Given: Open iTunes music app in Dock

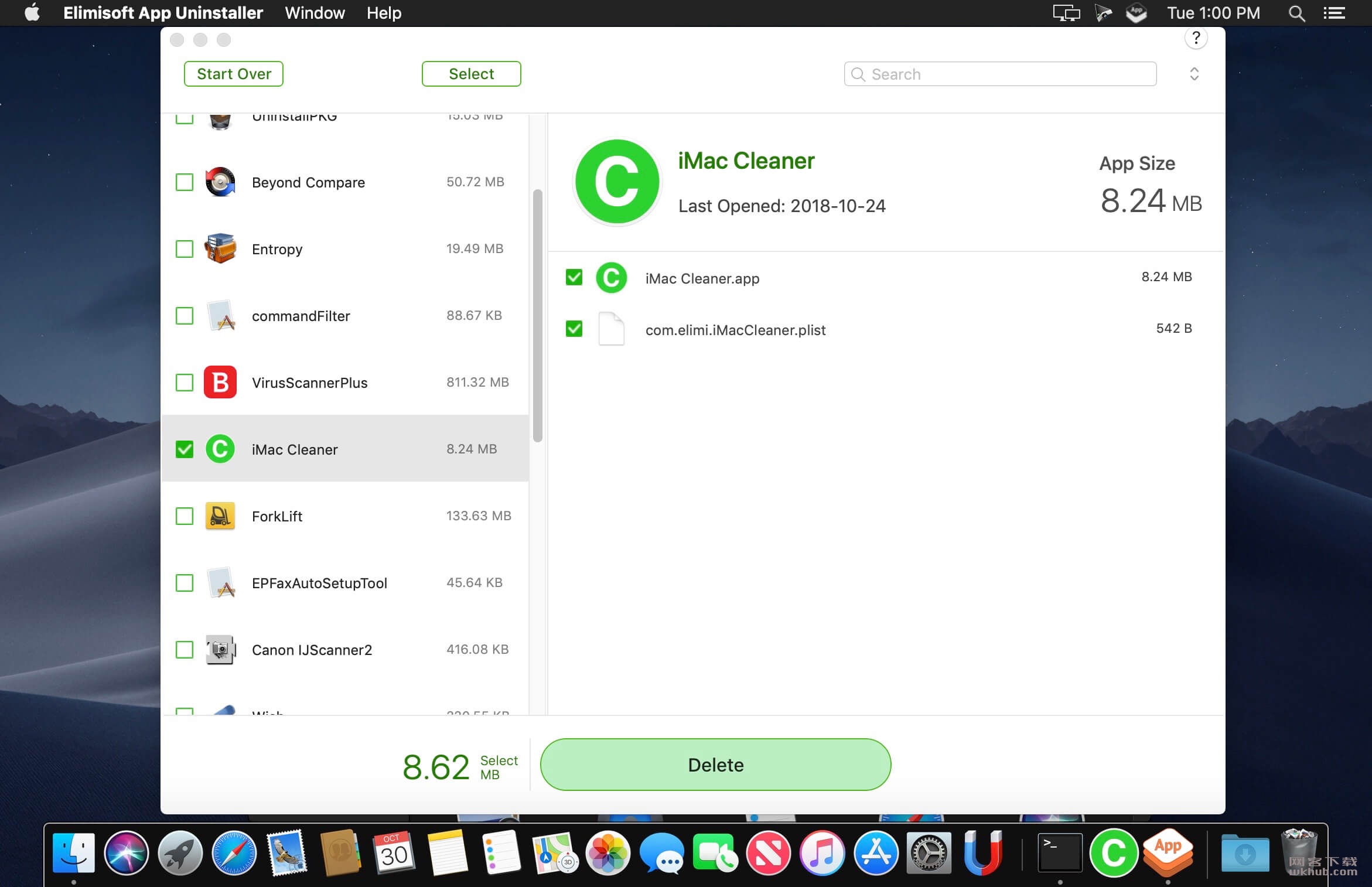Looking at the screenshot, I should (822, 852).
